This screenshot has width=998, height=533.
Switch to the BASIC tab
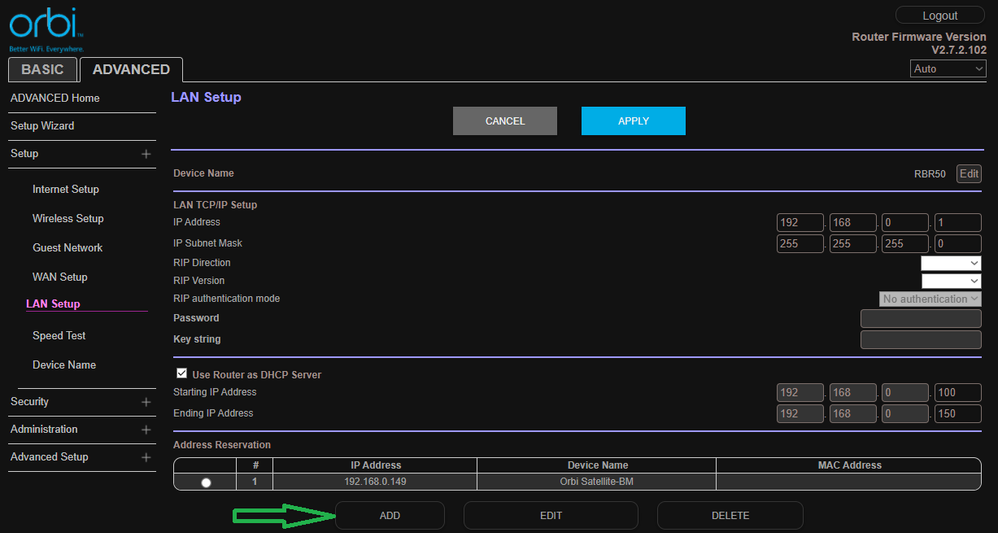[x=42, y=70]
